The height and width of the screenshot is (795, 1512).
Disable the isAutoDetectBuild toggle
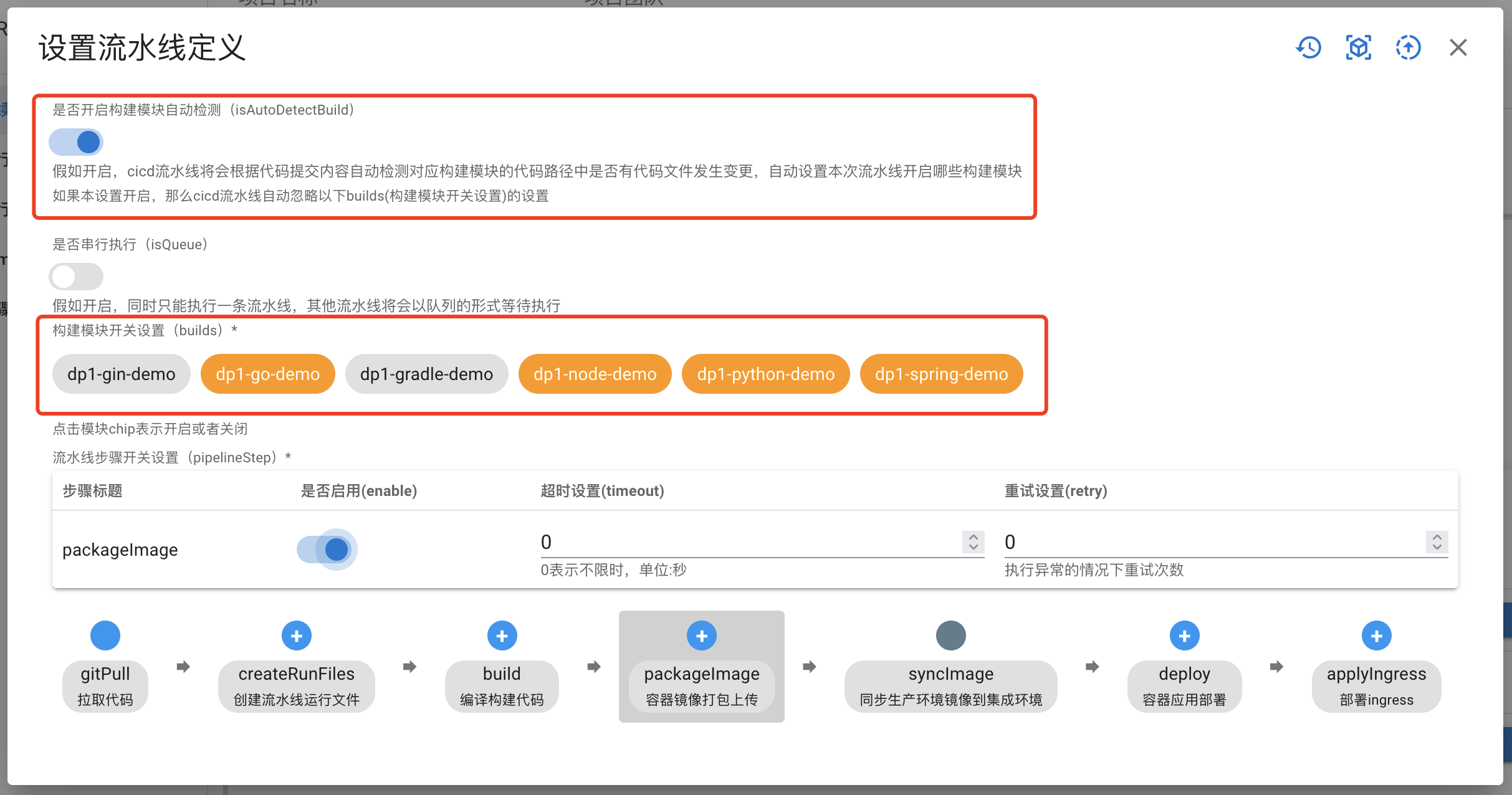click(x=76, y=141)
